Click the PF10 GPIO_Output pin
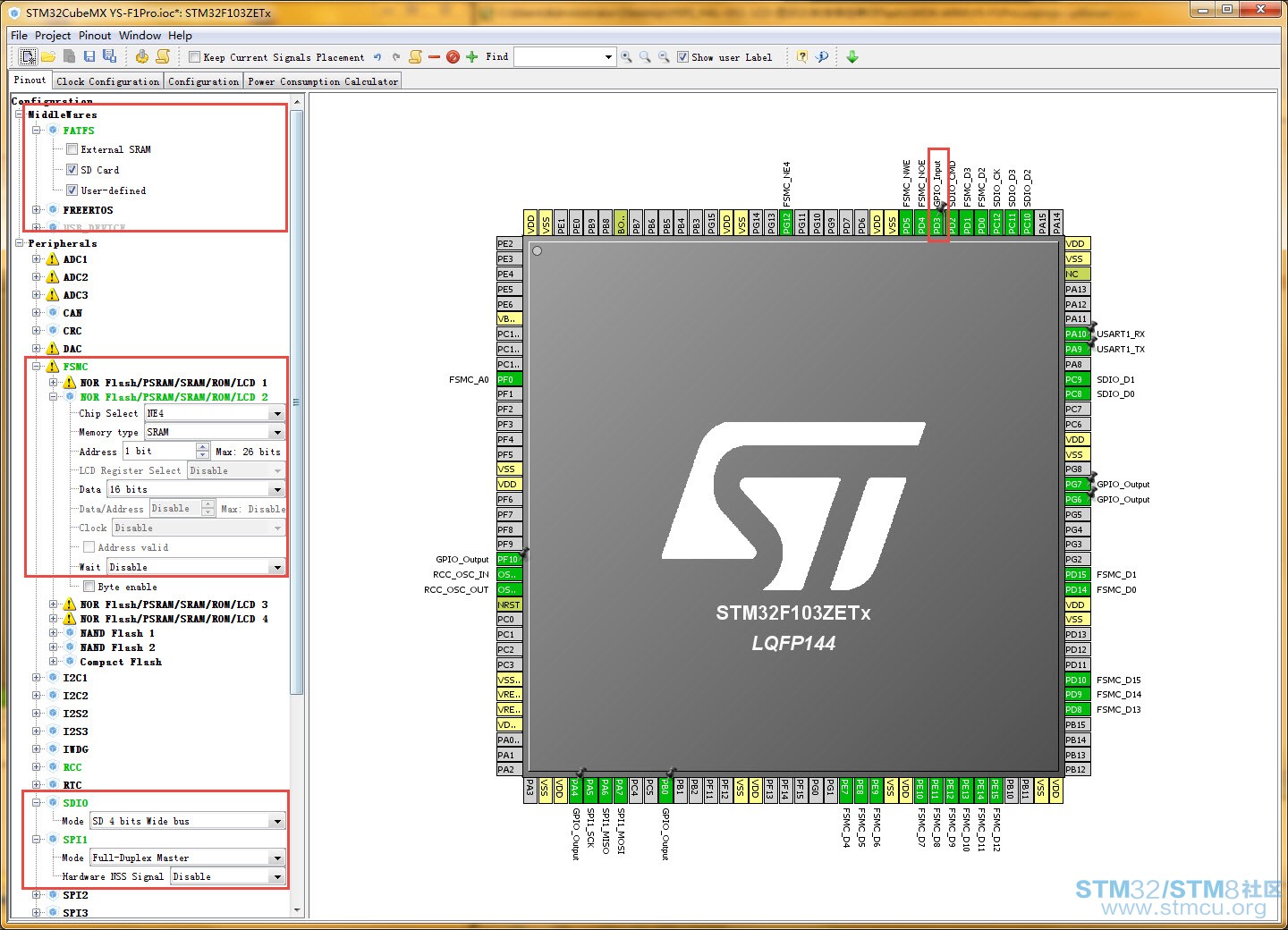The height and width of the screenshot is (930, 1288). coord(509,559)
